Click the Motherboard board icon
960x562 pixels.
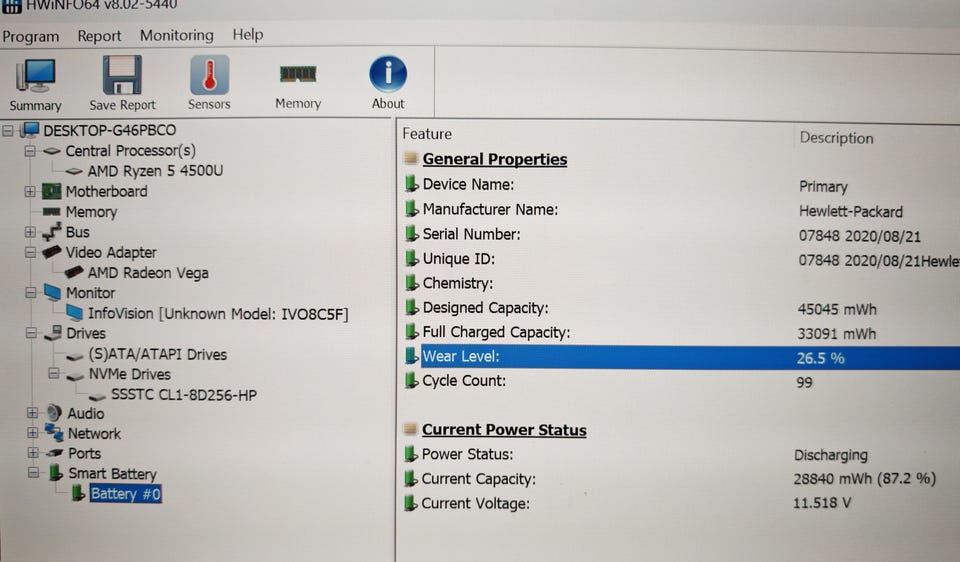click(x=51, y=192)
